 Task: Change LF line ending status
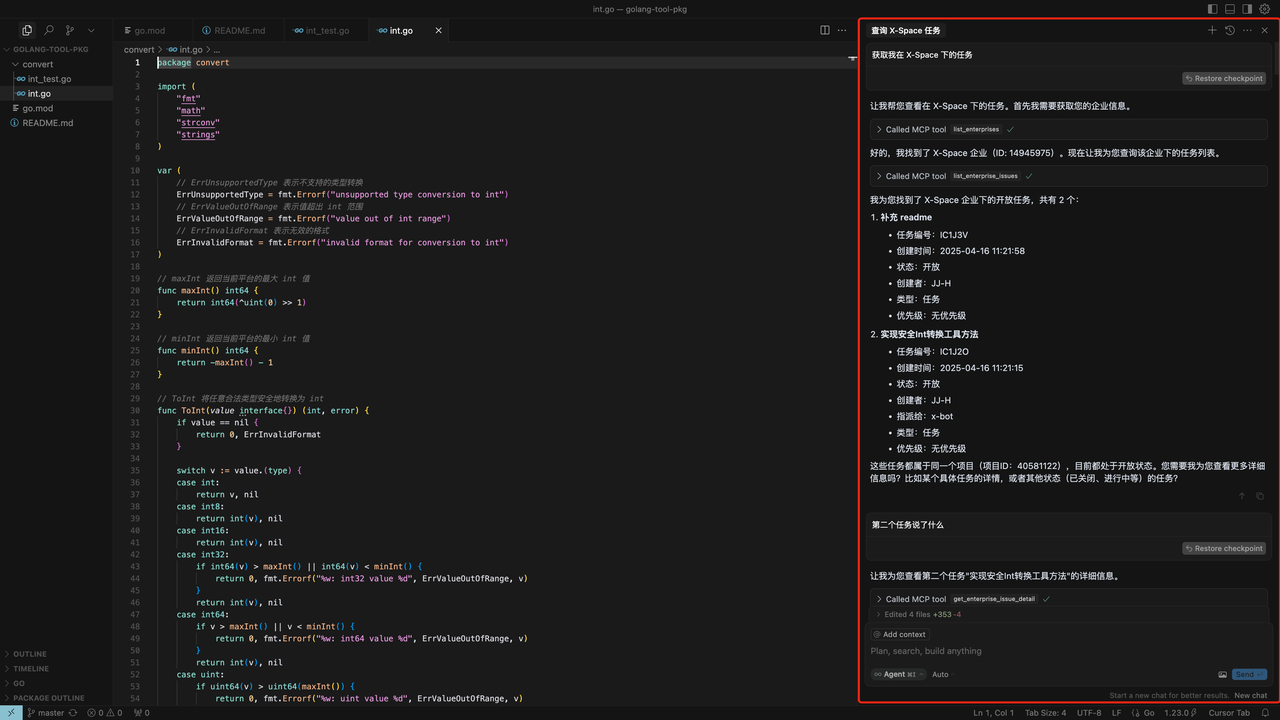tap(1117, 713)
